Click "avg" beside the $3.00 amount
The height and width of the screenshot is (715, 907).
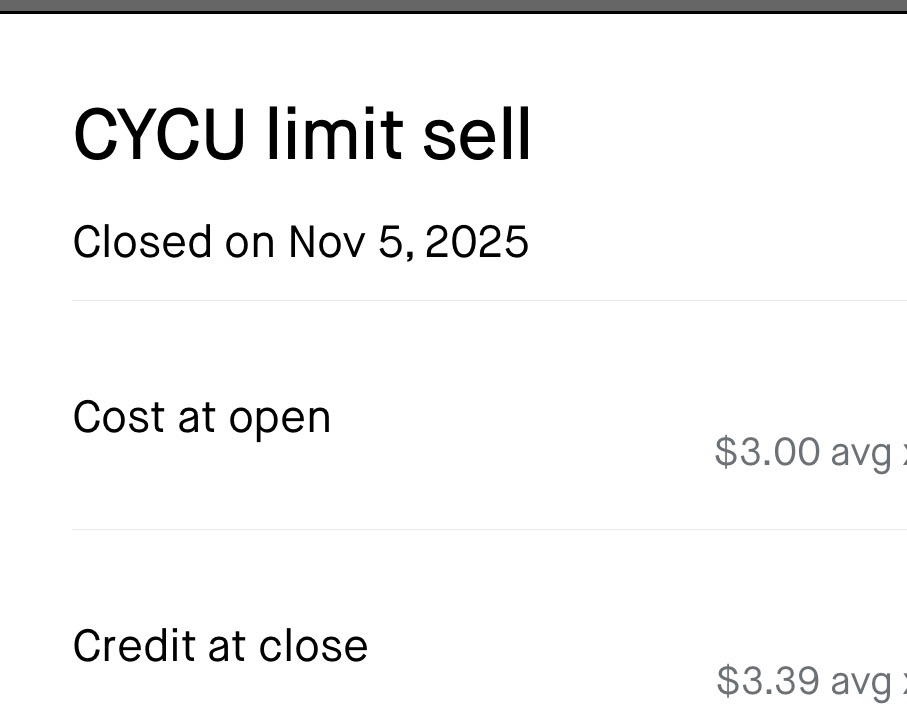pyautogui.click(x=861, y=454)
